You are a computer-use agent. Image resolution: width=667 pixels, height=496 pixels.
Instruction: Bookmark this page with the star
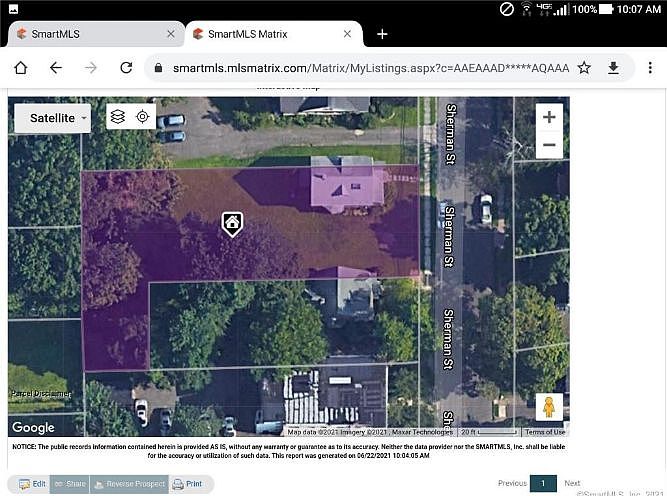584,68
